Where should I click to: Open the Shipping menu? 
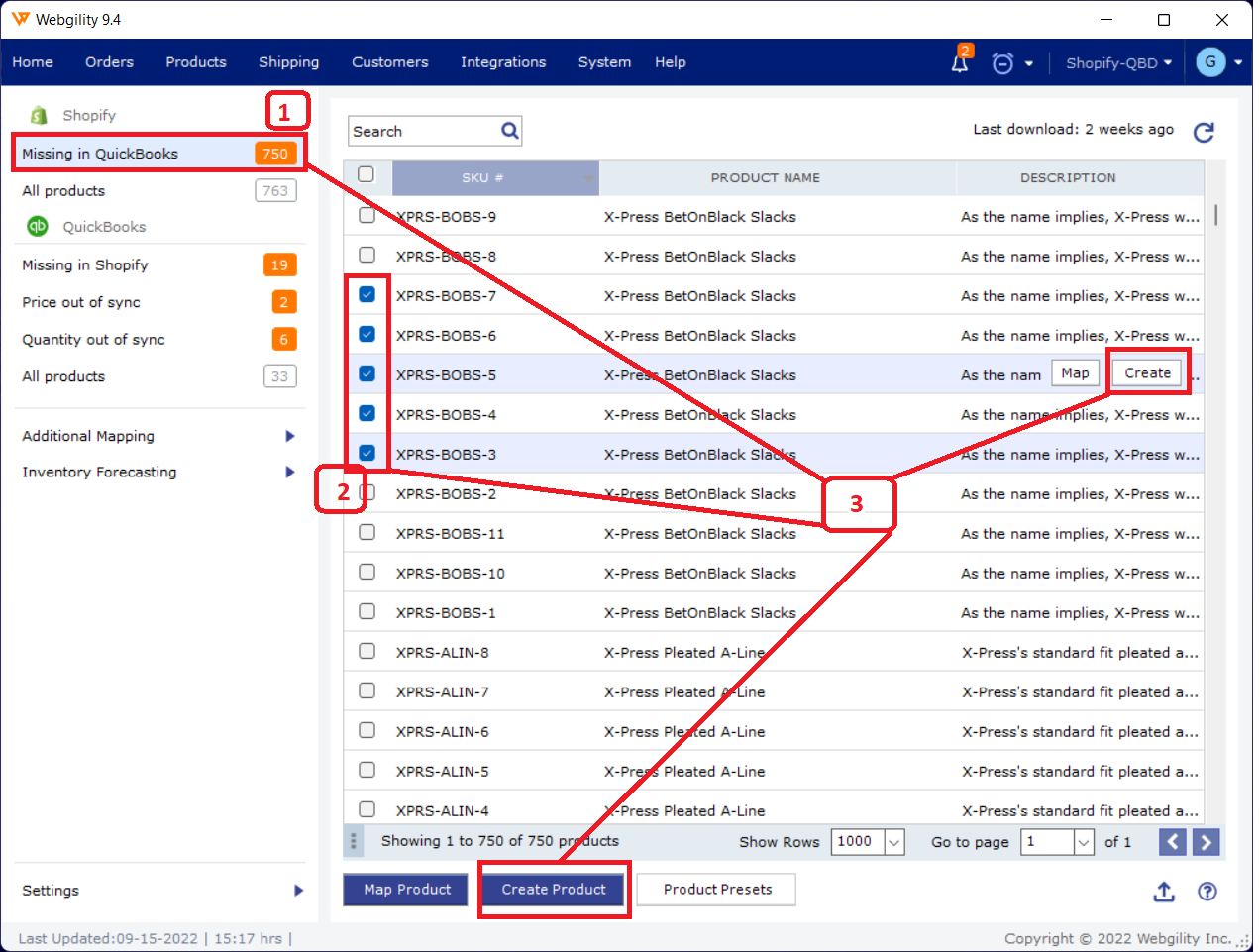click(x=289, y=62)
